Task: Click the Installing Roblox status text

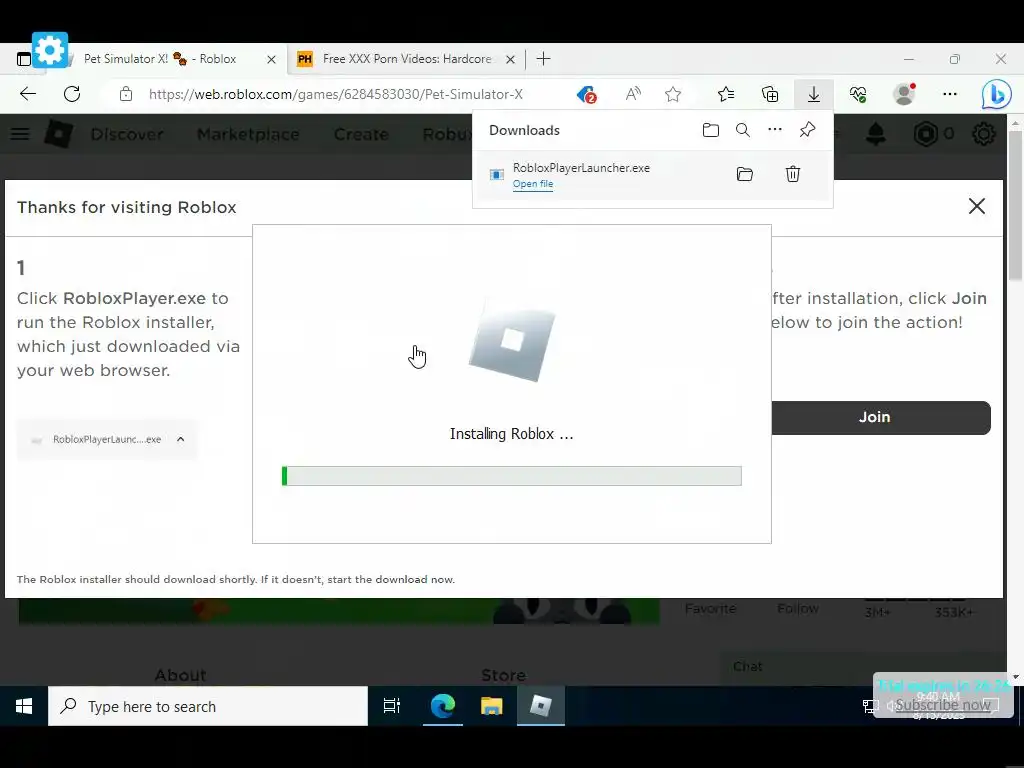Action: click(x=511, y=434)
